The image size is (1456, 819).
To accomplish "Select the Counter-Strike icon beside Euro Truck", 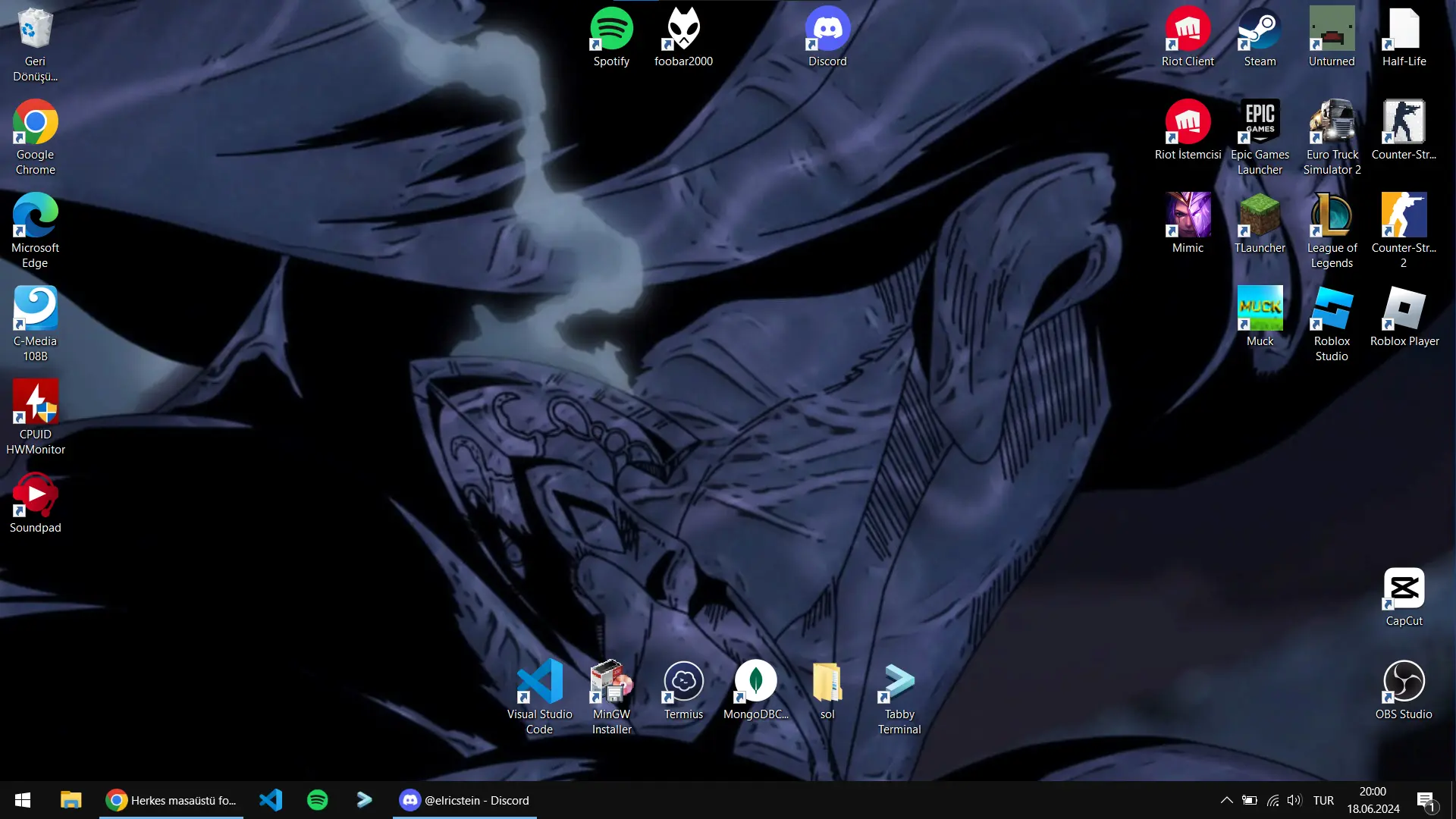I will click(x=1404, y=130).
